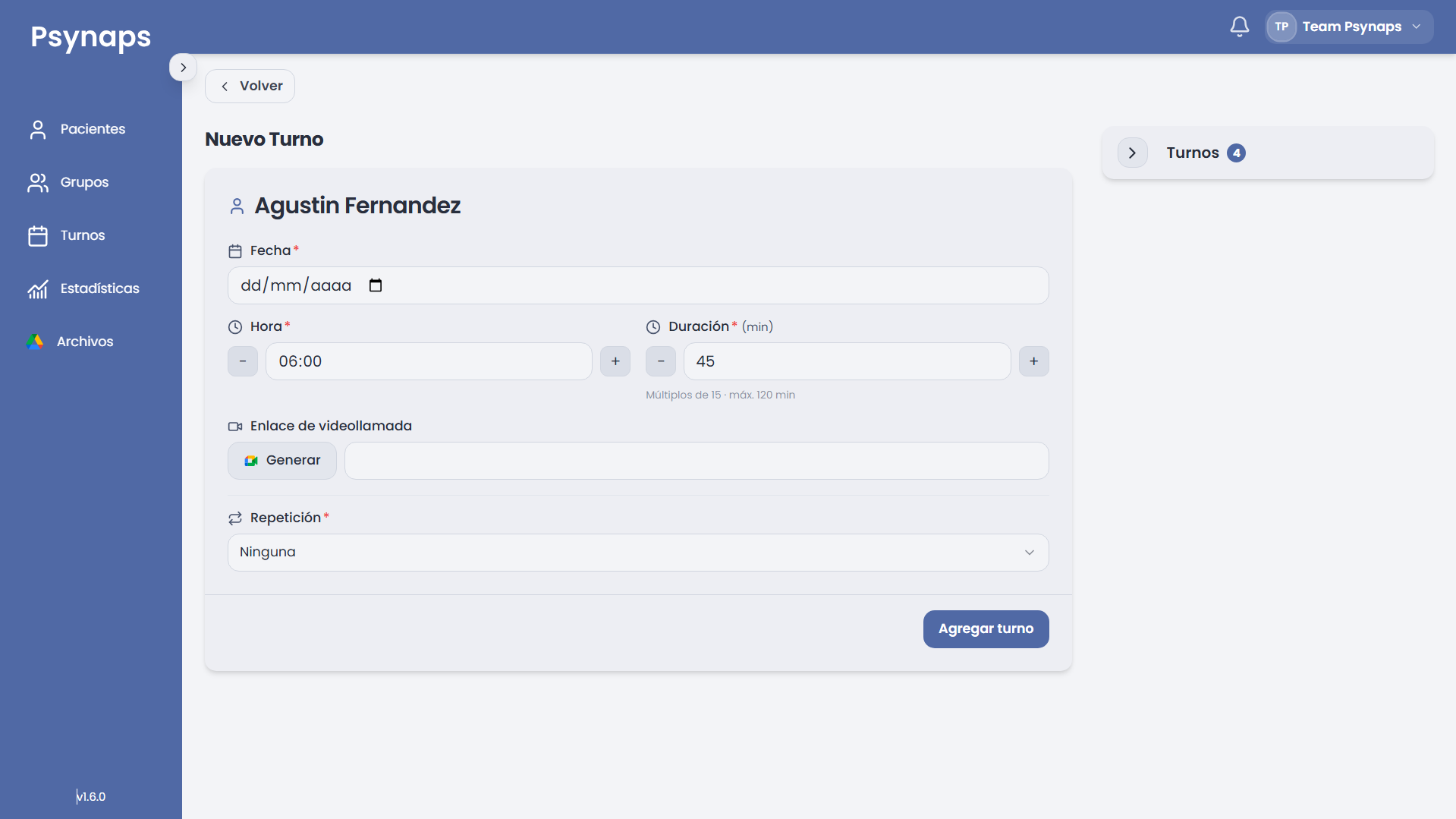Increase the Duración with plus button

coord(1033,361)
